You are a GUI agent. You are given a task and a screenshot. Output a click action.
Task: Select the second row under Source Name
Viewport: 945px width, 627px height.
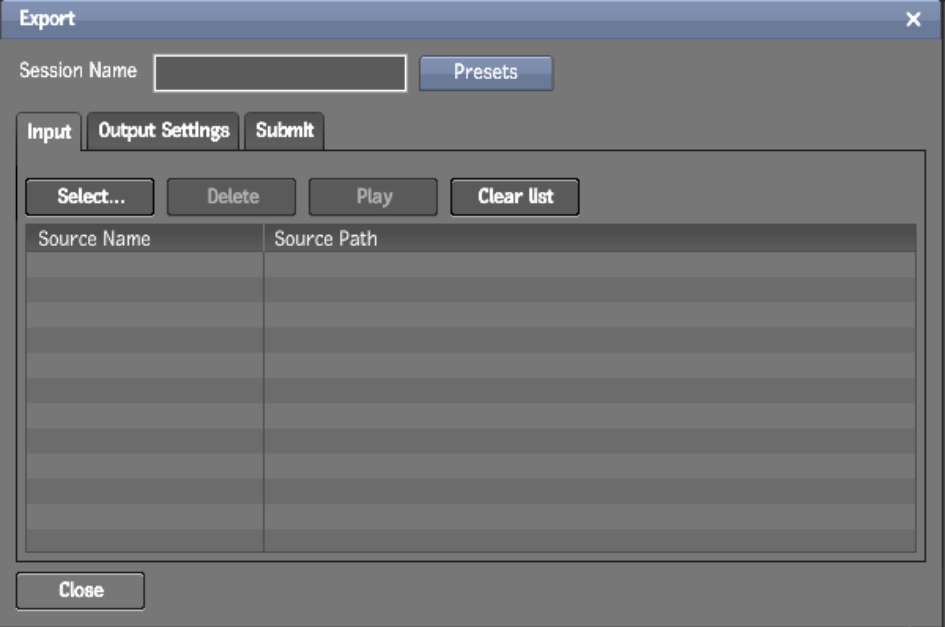pyautogui.click(x=144, y=289)
